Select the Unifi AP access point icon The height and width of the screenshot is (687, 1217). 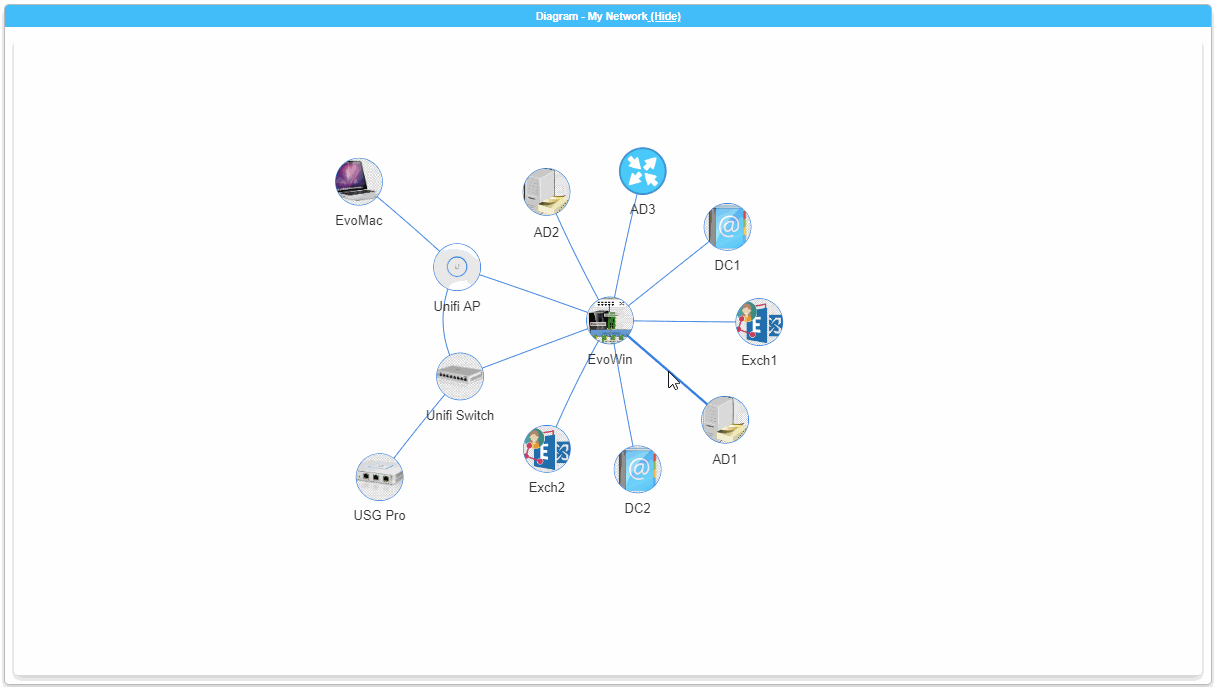456,266
